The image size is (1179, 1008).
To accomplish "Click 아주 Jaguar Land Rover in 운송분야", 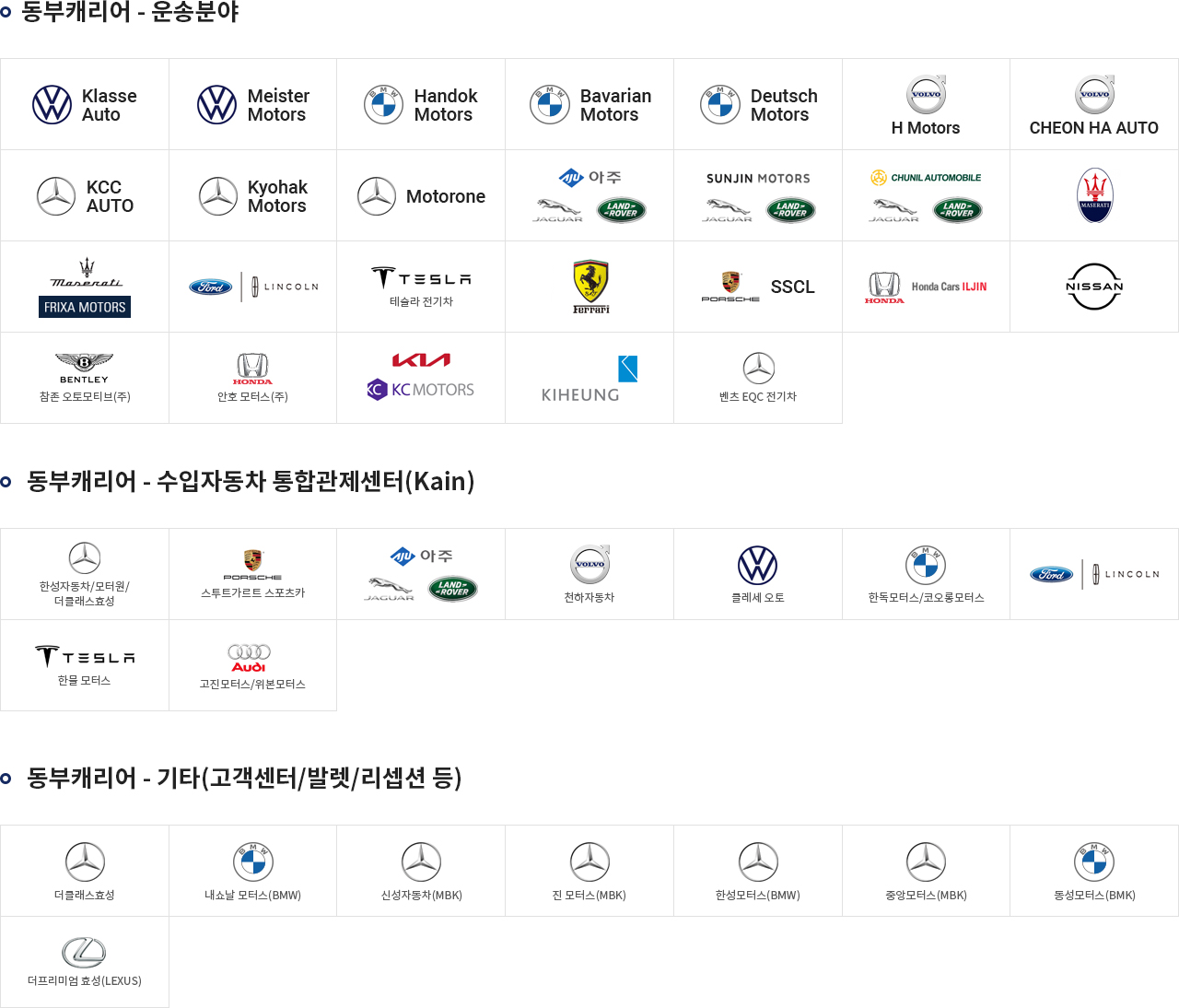I will 589,196.
